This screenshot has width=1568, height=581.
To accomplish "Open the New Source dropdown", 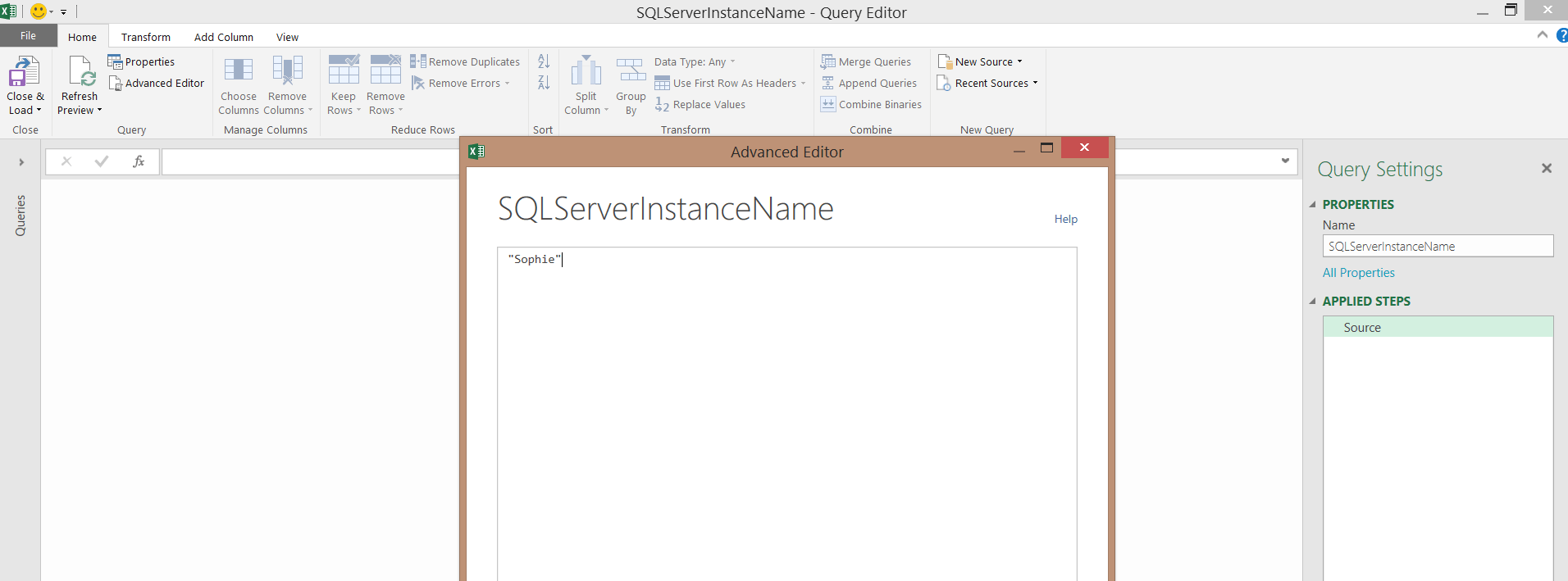I will 982,62.
